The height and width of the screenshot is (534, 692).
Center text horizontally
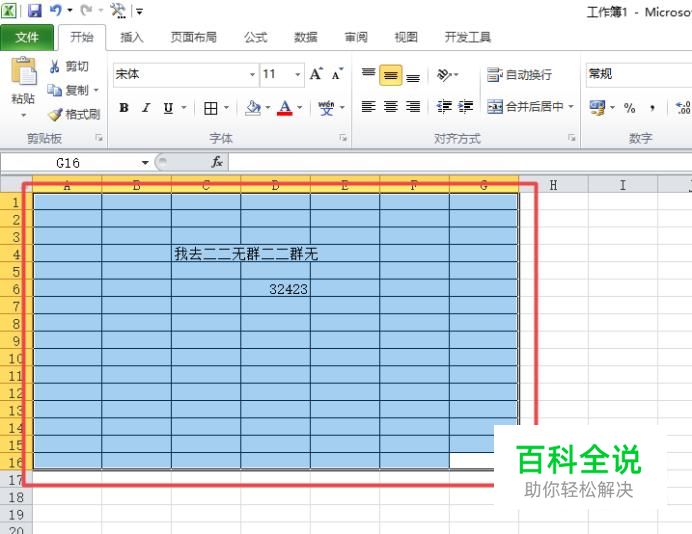(x=391, y=107)
